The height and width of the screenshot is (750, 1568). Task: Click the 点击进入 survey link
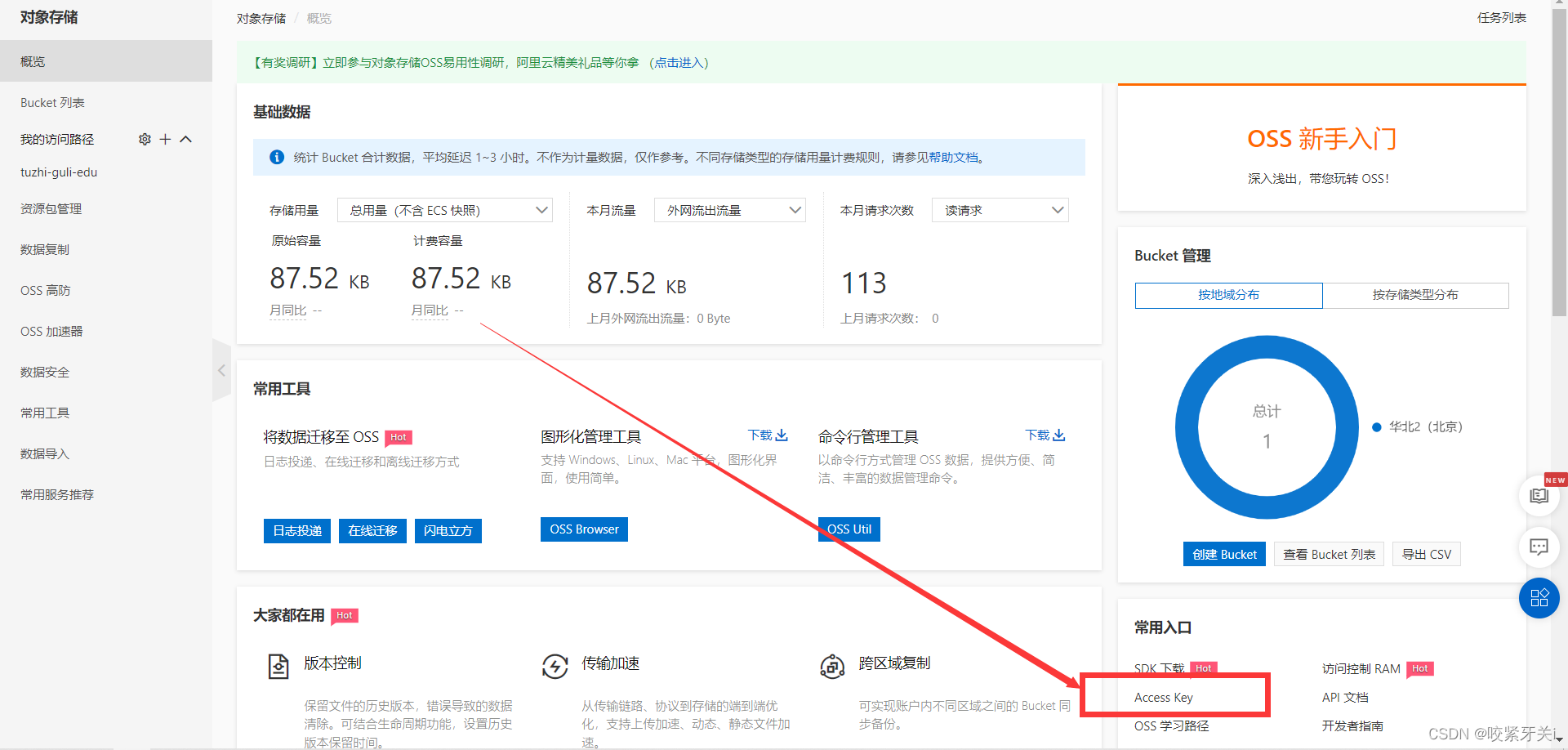(x=679, y=62)
